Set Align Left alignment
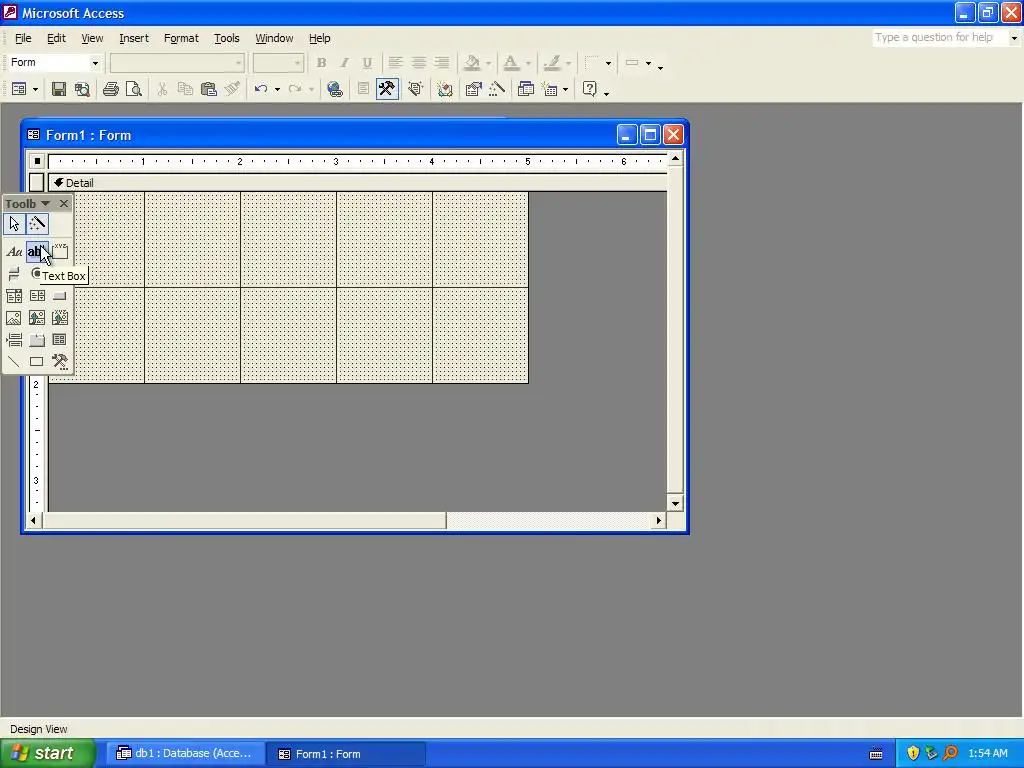The width and height of the screenshot is (1024, 768). click(395, 63)
